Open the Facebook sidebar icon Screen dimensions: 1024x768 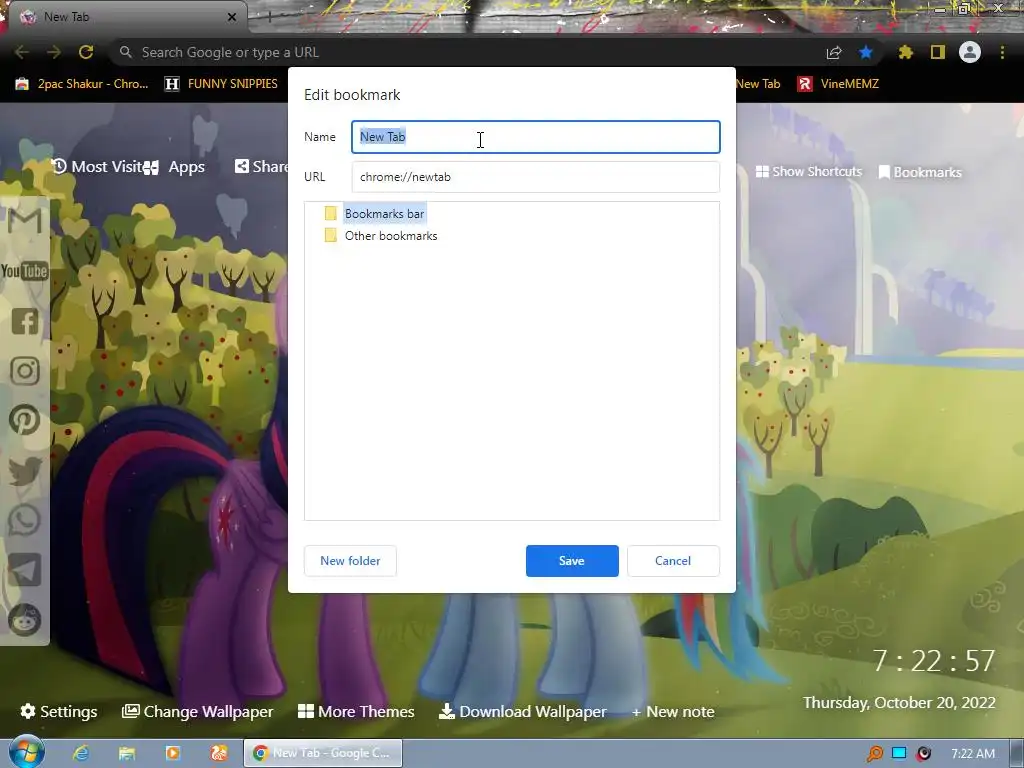[x=25, y=321]
